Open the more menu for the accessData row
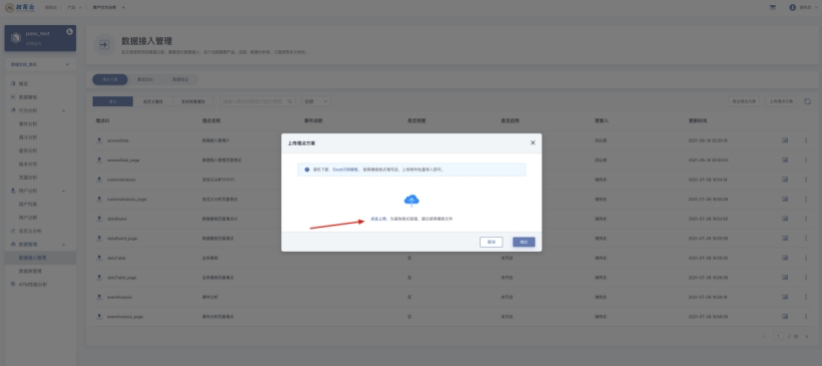Screen dimensions: 822x366 pyautogui.click(x=806, y=141)
